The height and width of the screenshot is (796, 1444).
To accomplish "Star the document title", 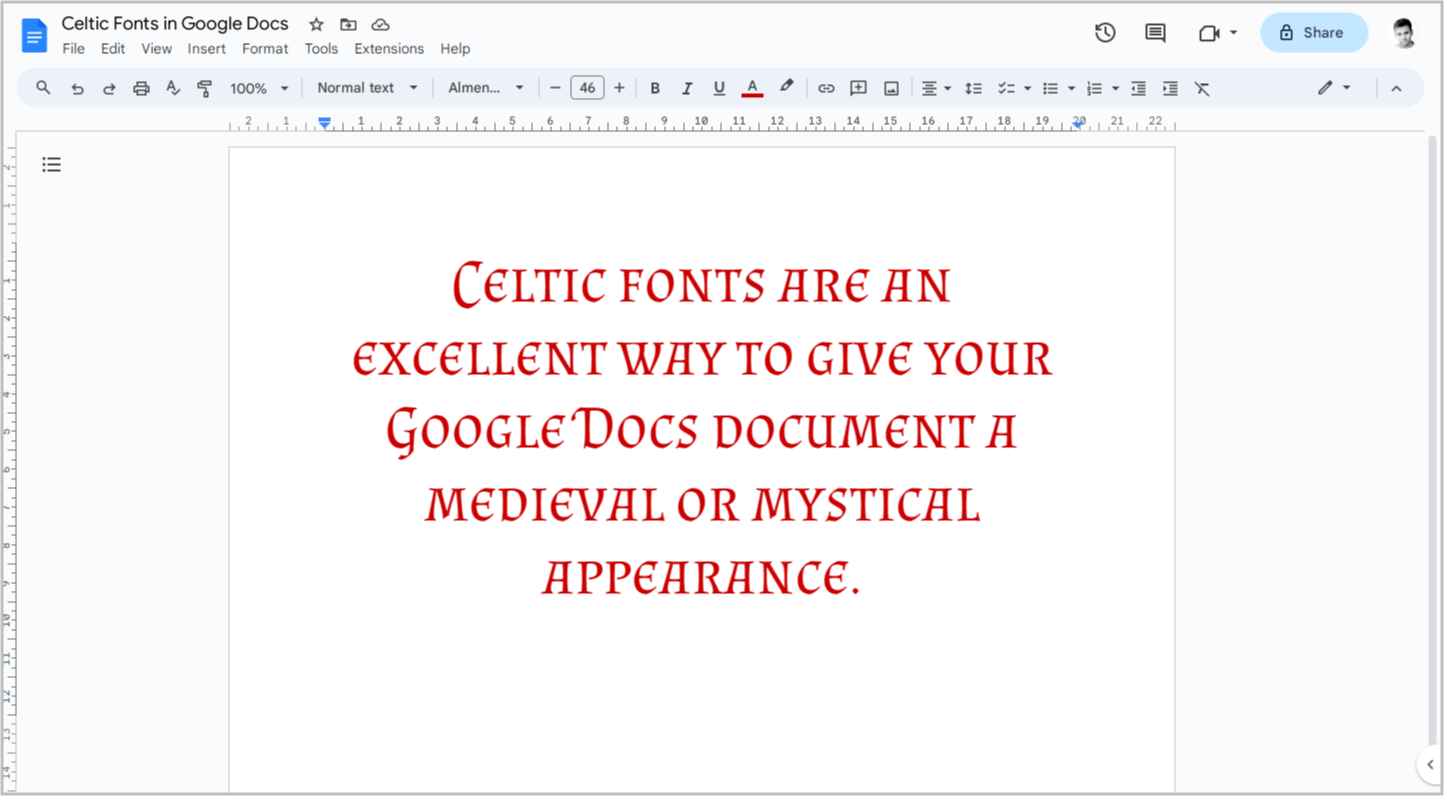I will point(316,24).
